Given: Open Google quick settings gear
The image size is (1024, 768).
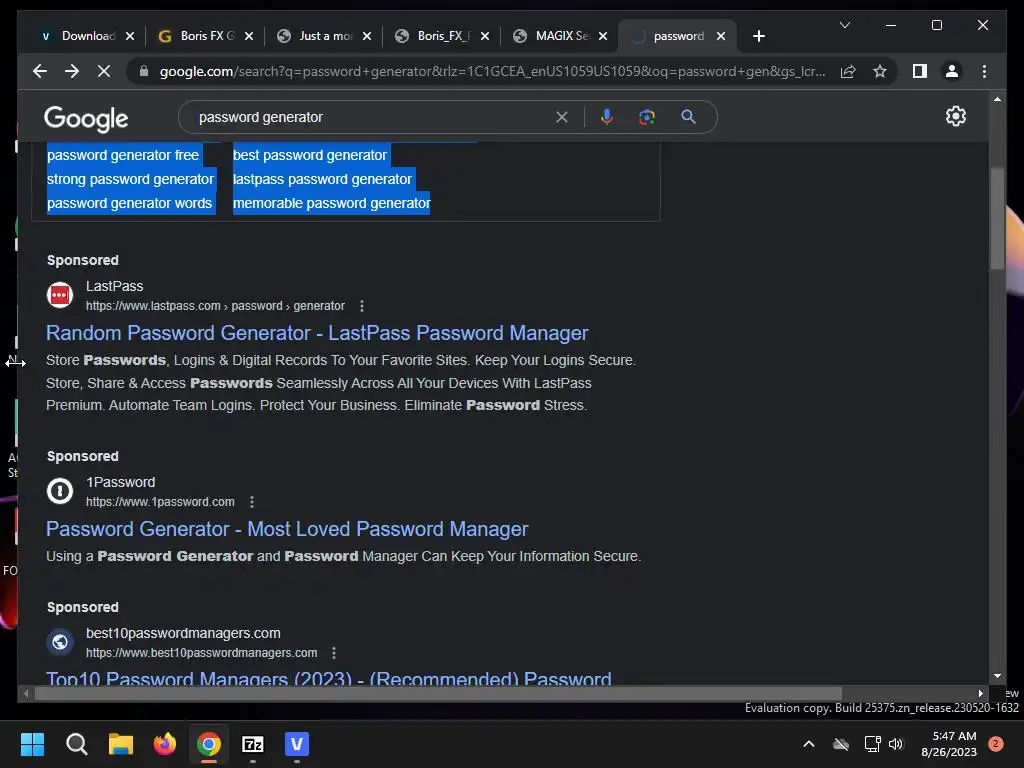Looking at the screenshot, I should pos(955,116).
